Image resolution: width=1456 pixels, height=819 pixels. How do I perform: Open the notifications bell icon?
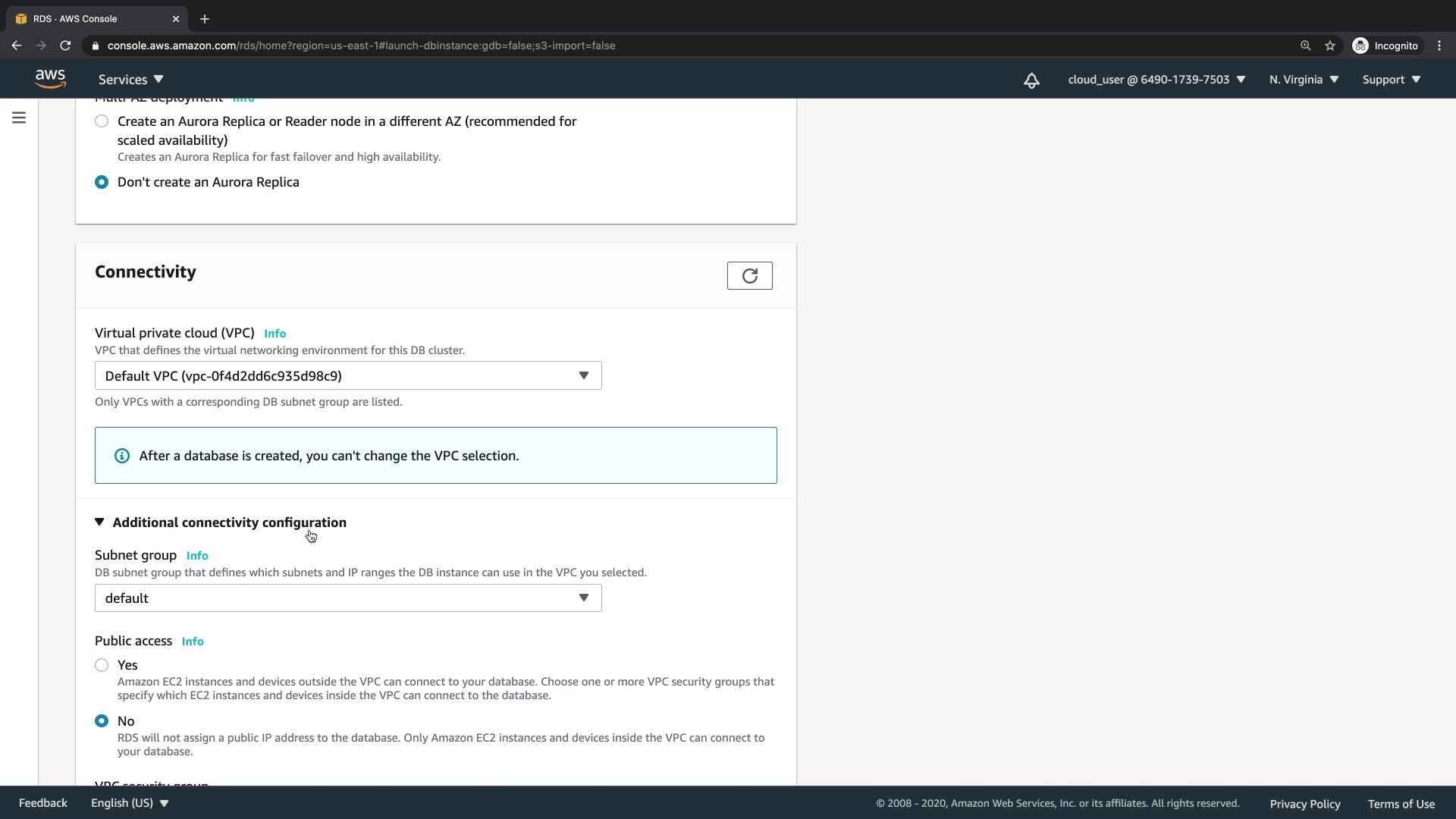[1031, 80]
